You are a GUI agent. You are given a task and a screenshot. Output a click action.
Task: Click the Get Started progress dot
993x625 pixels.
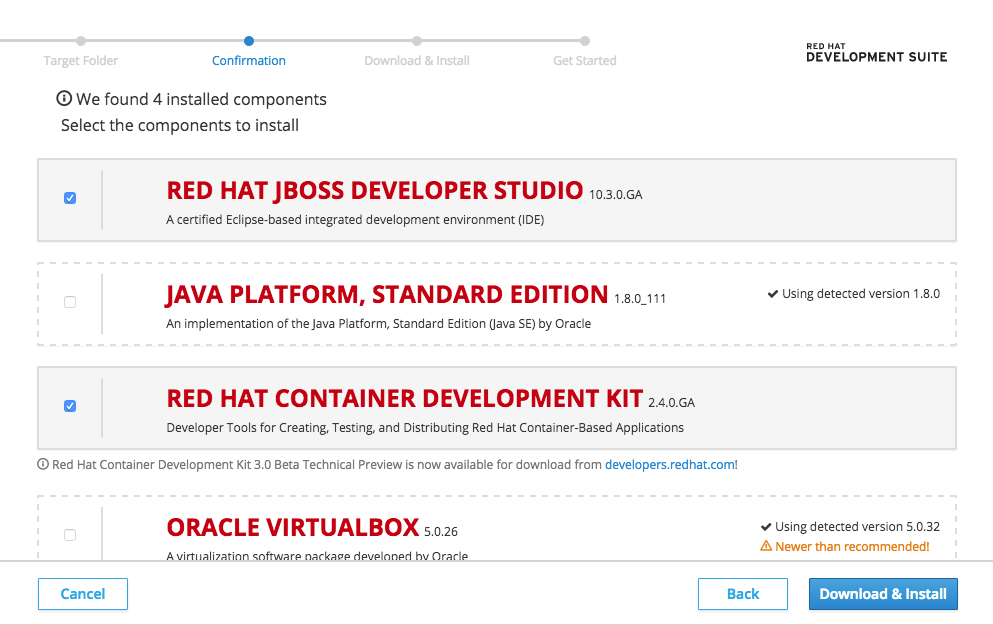click(585, 41)
